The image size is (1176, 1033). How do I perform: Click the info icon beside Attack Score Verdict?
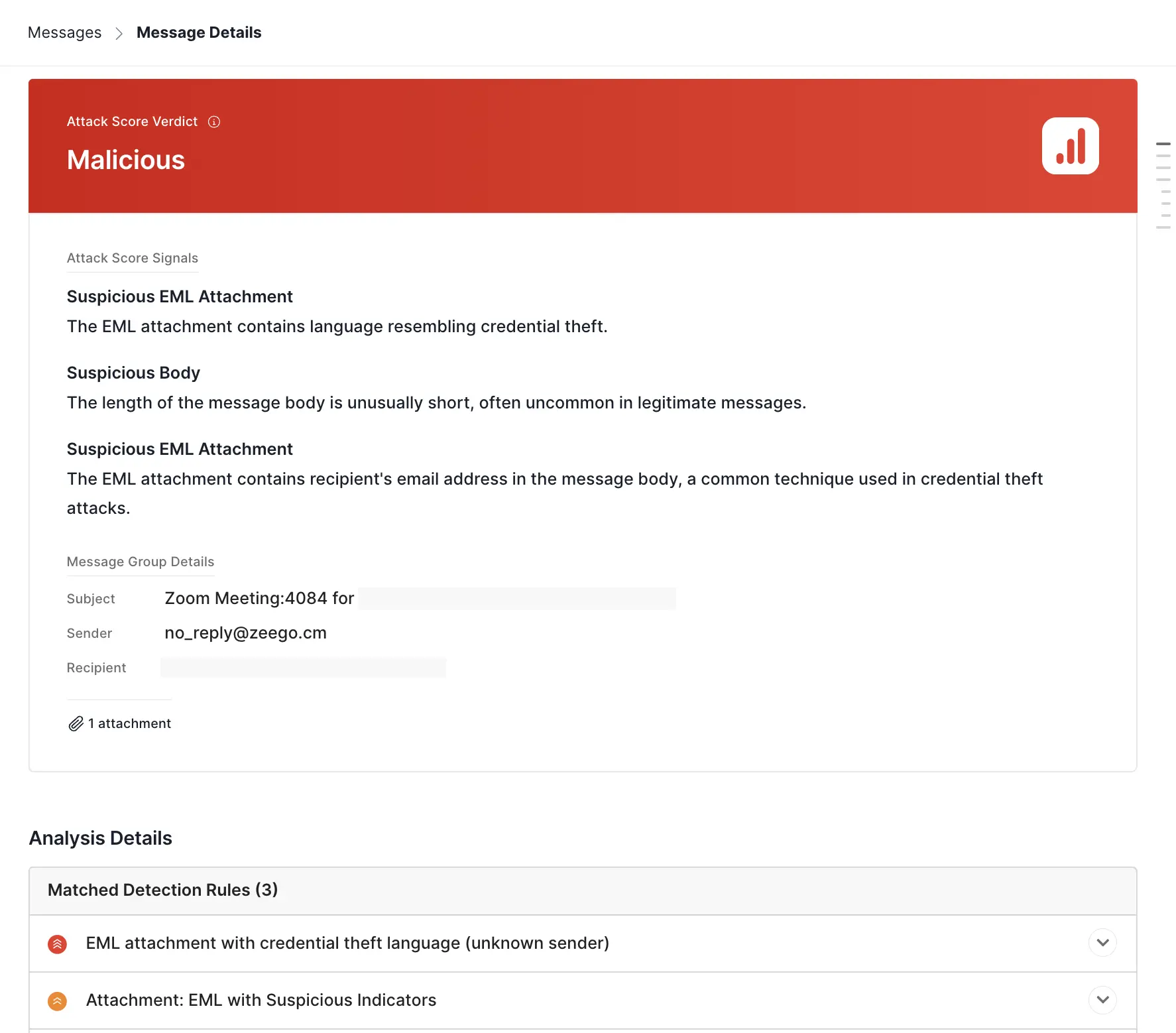click(214, 121)
